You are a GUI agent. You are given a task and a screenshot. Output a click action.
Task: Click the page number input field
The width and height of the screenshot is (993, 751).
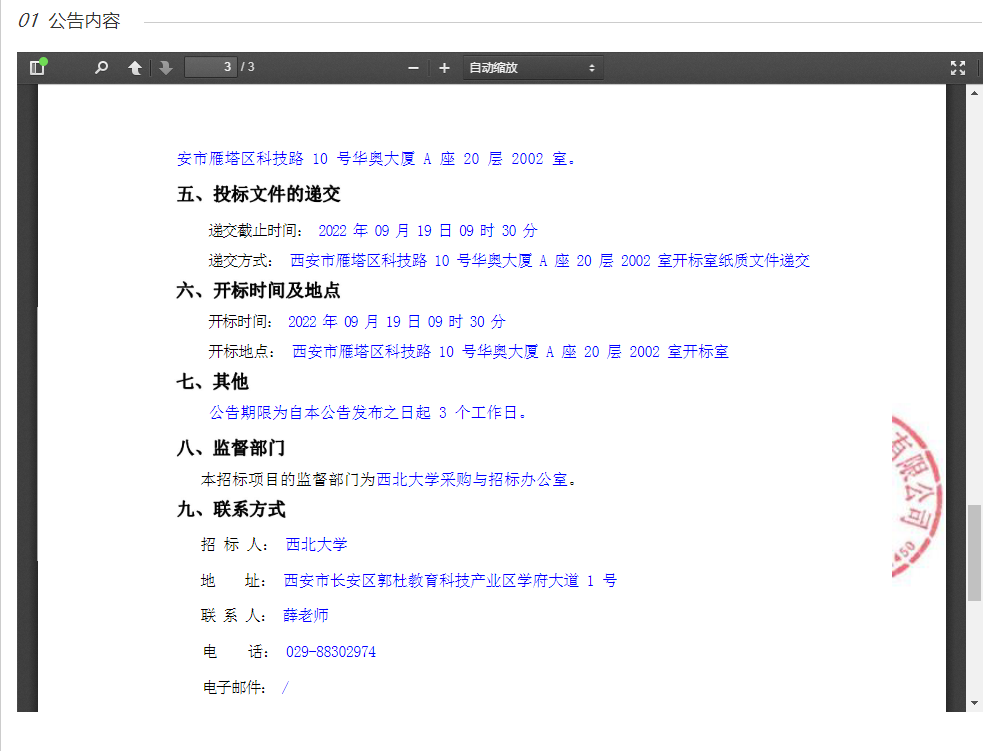click(210, 67)
